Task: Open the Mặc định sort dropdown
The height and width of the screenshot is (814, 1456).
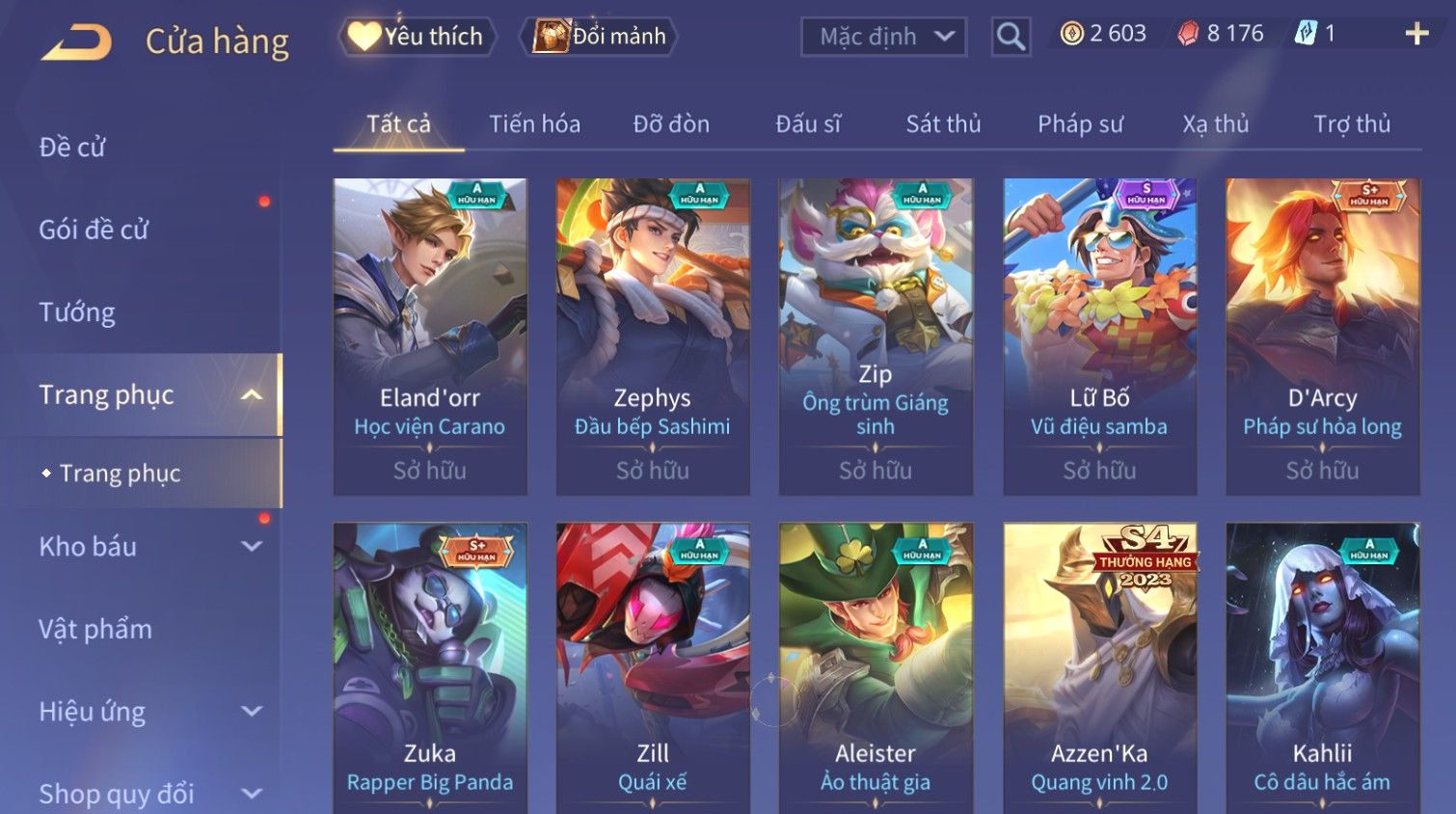Action: click(883, 37)
